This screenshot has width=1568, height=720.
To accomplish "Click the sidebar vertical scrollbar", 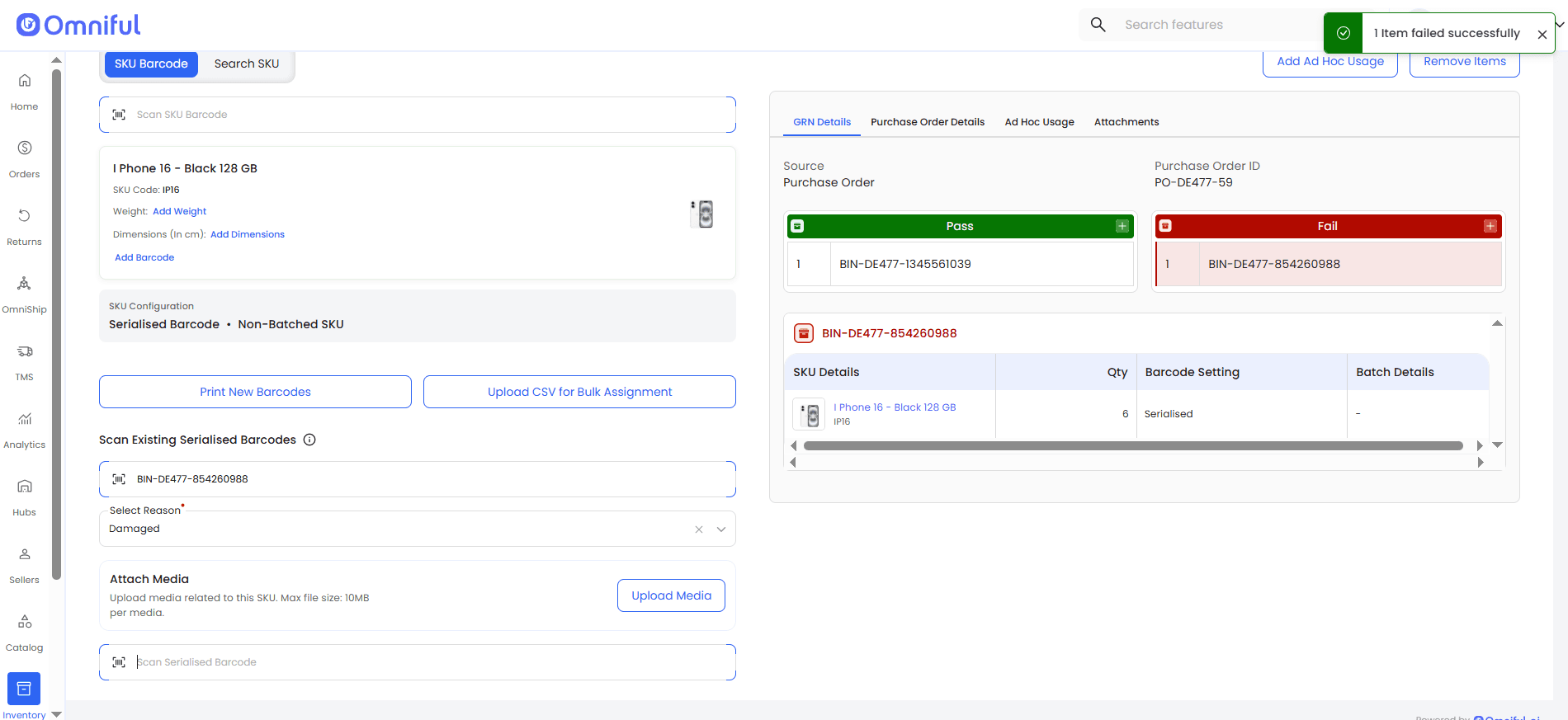I will (56, 324).
